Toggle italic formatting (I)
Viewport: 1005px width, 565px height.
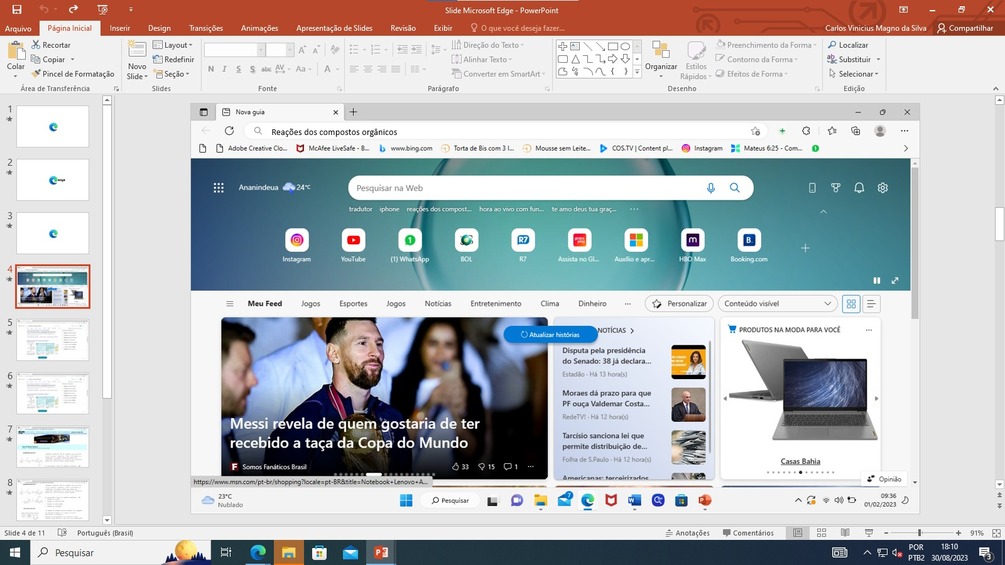click(224, 69)
